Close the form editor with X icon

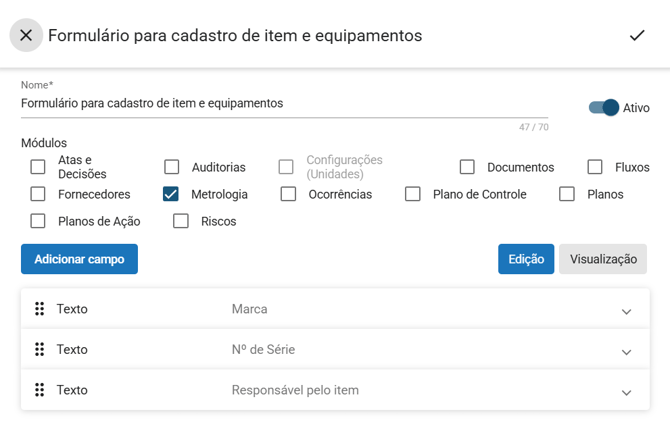(x=26, y=35)
